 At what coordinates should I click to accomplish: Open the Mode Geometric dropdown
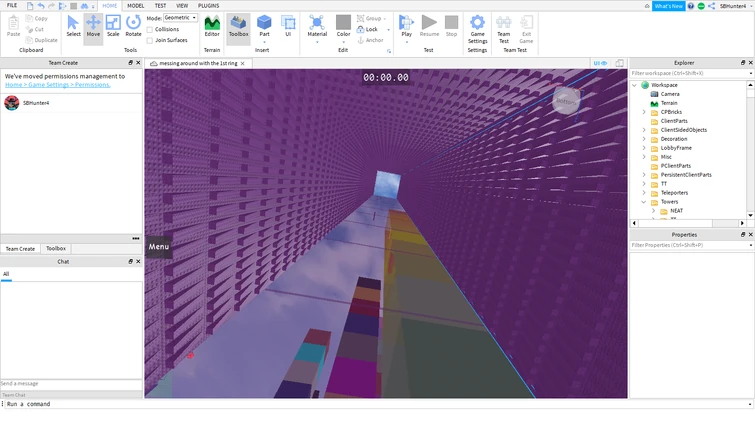(181, 18)
